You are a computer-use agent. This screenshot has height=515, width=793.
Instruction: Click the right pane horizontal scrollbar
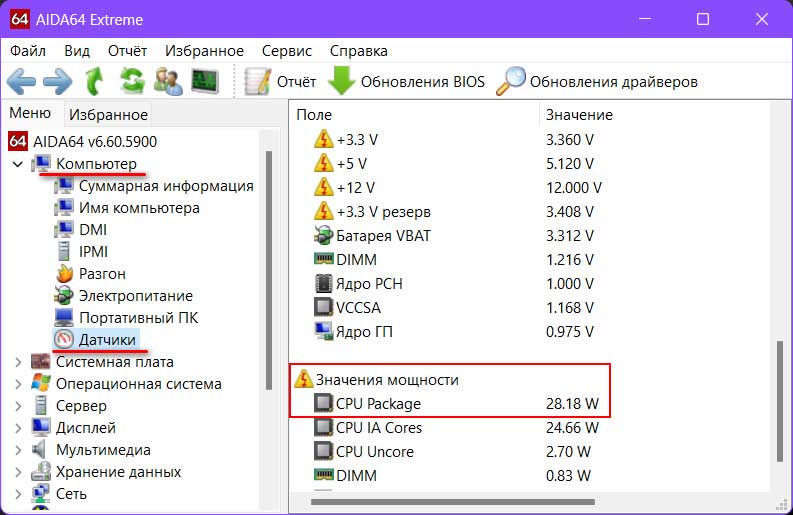pos(453,502)
